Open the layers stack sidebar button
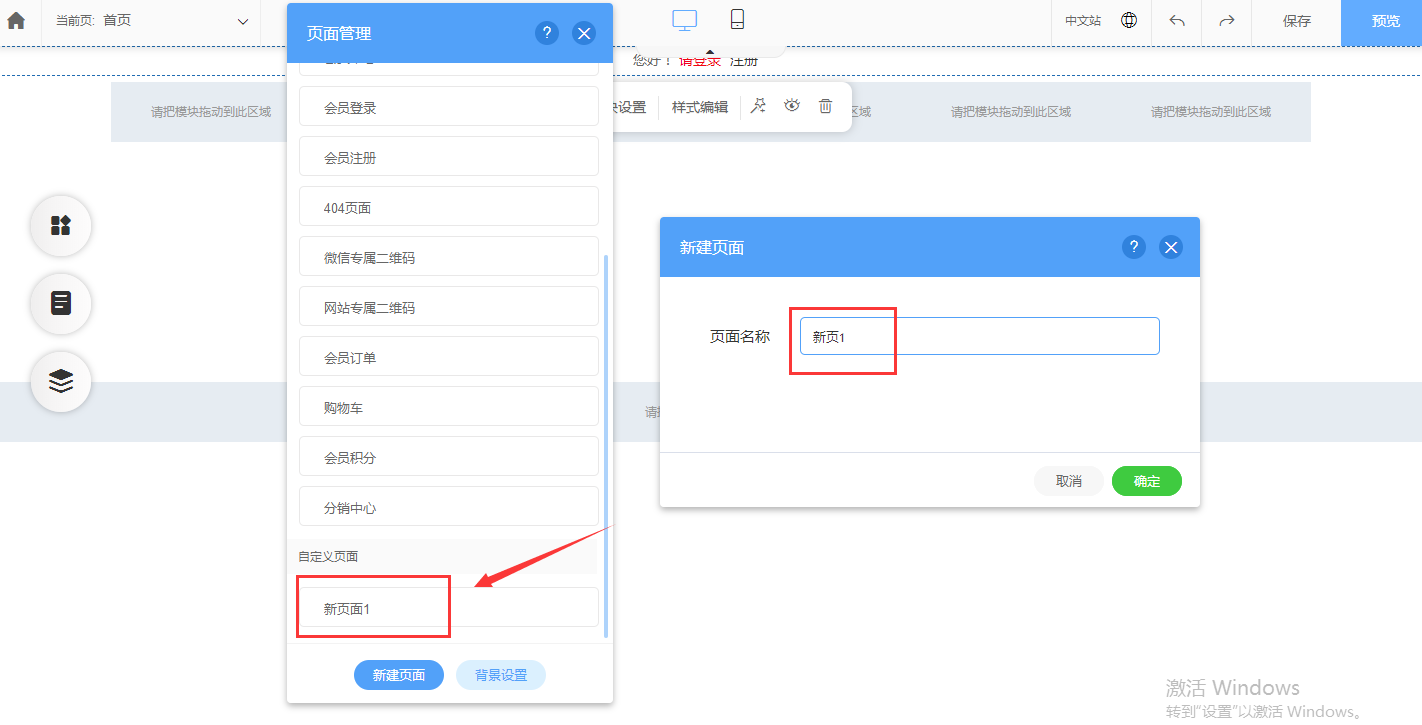The image size is (1422, 725). point(61,381)
